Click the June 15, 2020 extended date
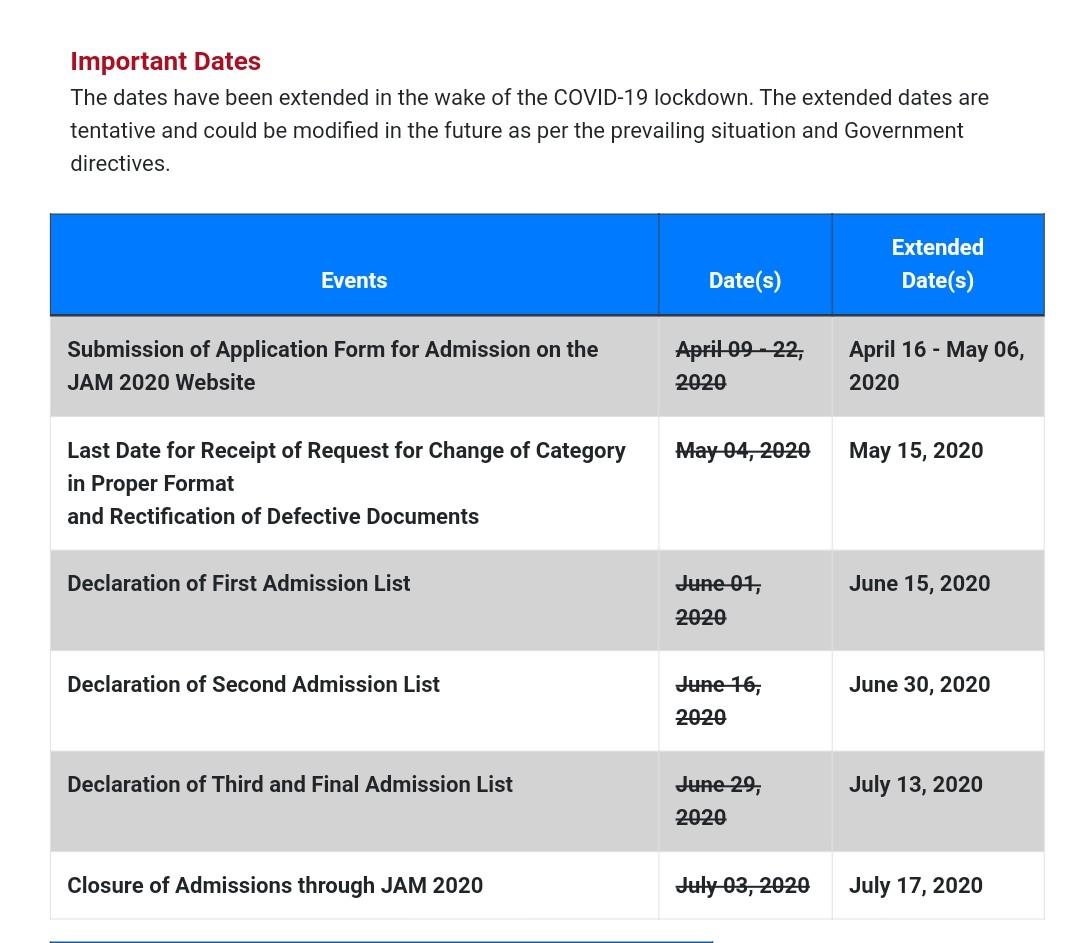Screen dimensions: 1068x943 (919, 583)
